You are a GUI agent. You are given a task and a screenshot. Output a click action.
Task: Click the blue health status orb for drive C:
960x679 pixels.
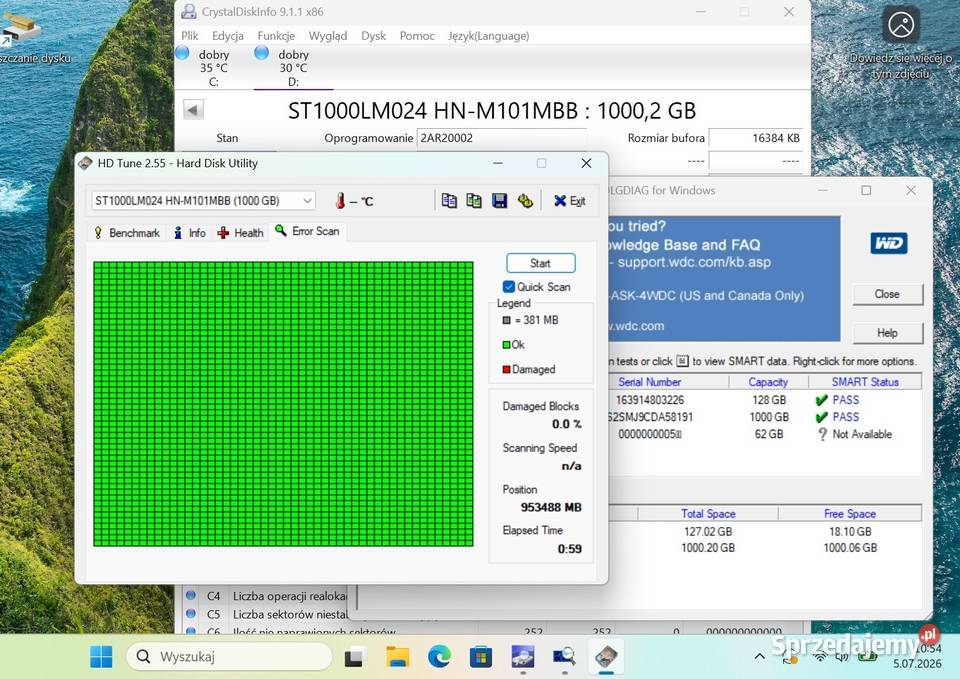click(182, 53)
